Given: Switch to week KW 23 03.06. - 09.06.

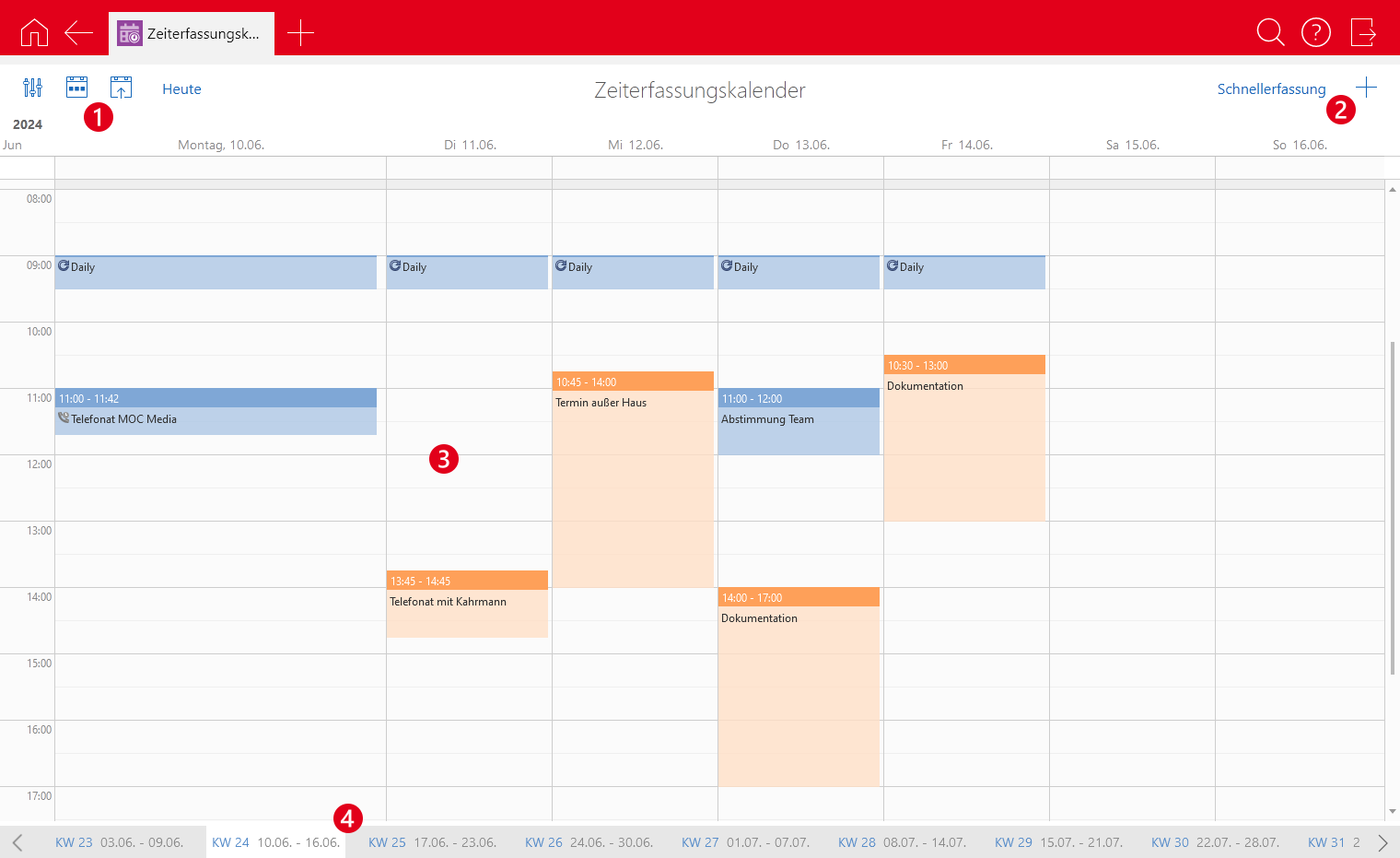Looking at the screenshot, I should point(119,842).
